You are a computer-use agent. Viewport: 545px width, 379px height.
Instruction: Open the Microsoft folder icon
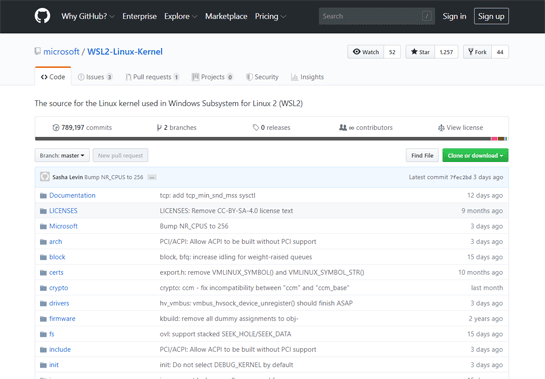pos(43,226)
